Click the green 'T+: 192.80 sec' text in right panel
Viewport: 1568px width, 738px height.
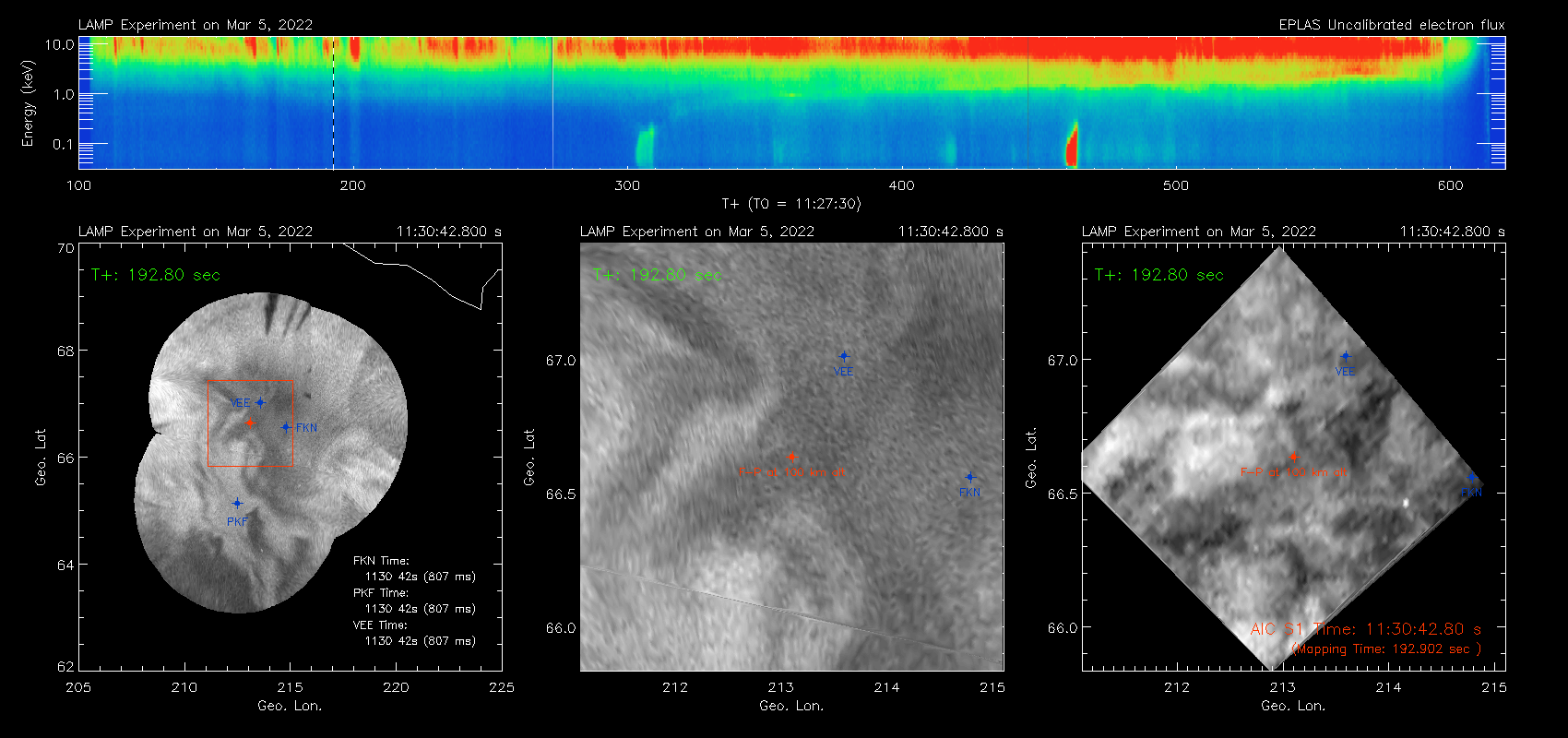click(1159, 275)
